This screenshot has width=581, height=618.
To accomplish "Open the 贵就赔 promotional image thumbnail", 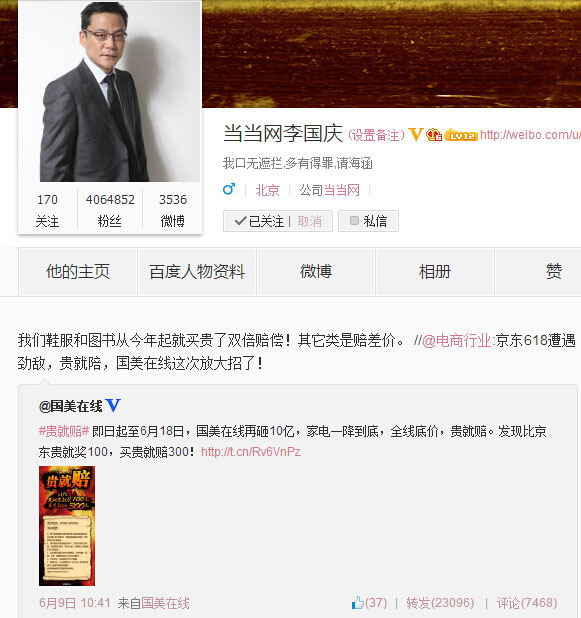I will pos(67,526).
